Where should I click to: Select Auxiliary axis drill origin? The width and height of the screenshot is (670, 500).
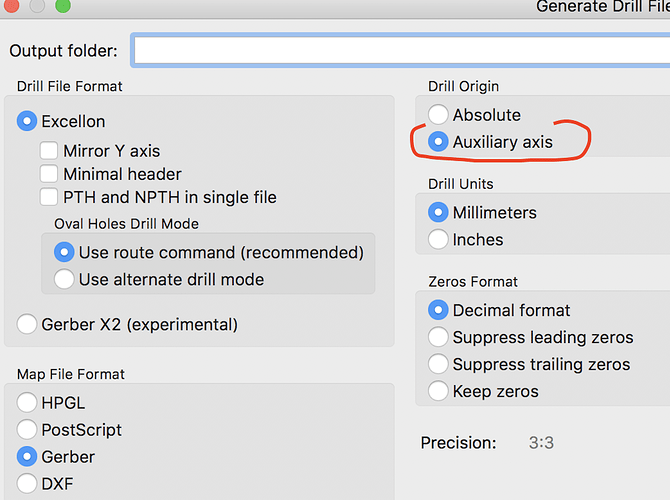coord(438,142)
